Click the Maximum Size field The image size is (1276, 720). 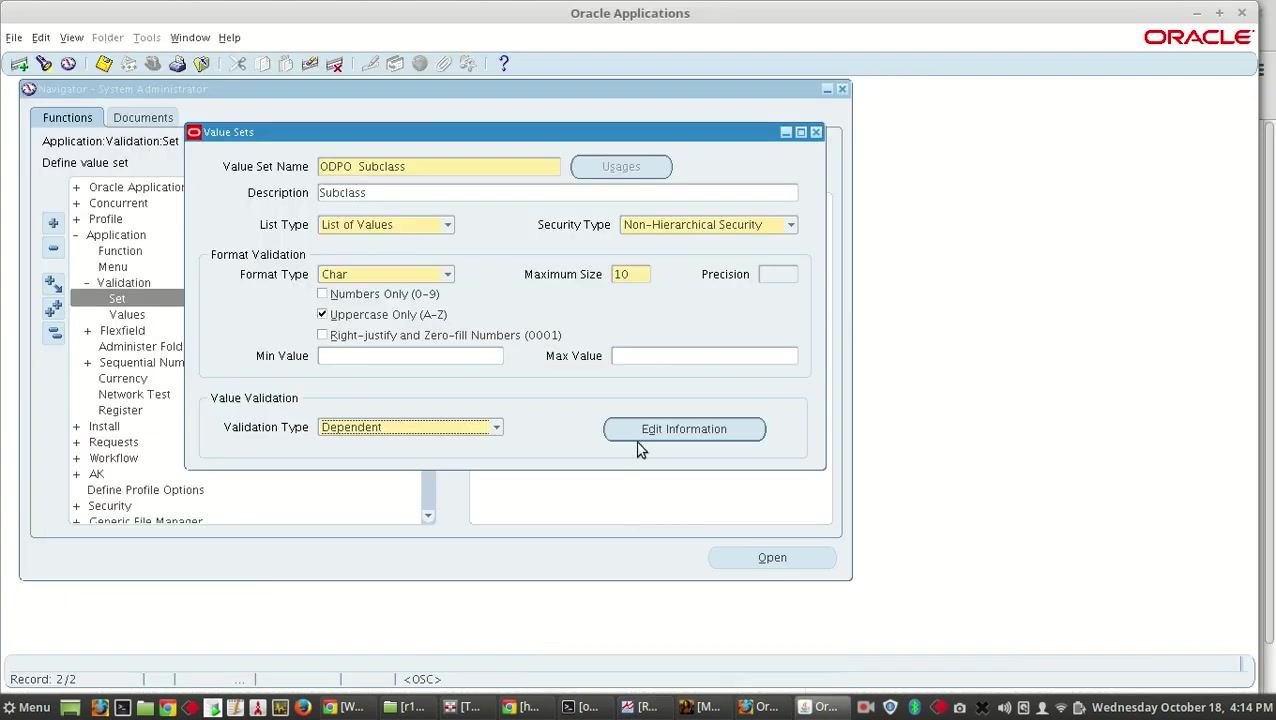[x=631, y=274]
